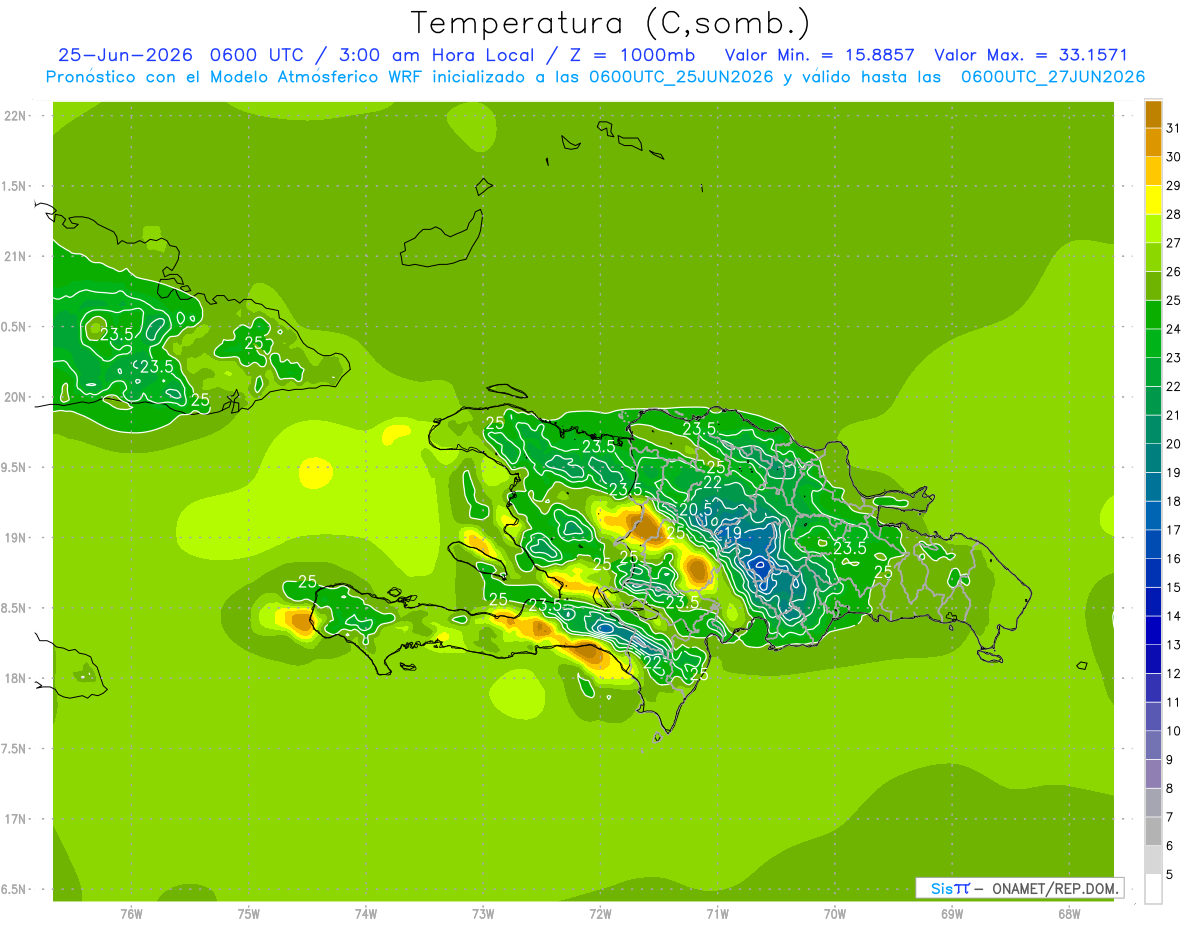
Task: Click the "21N" latitude axis label
Action: tap(15, 256)
